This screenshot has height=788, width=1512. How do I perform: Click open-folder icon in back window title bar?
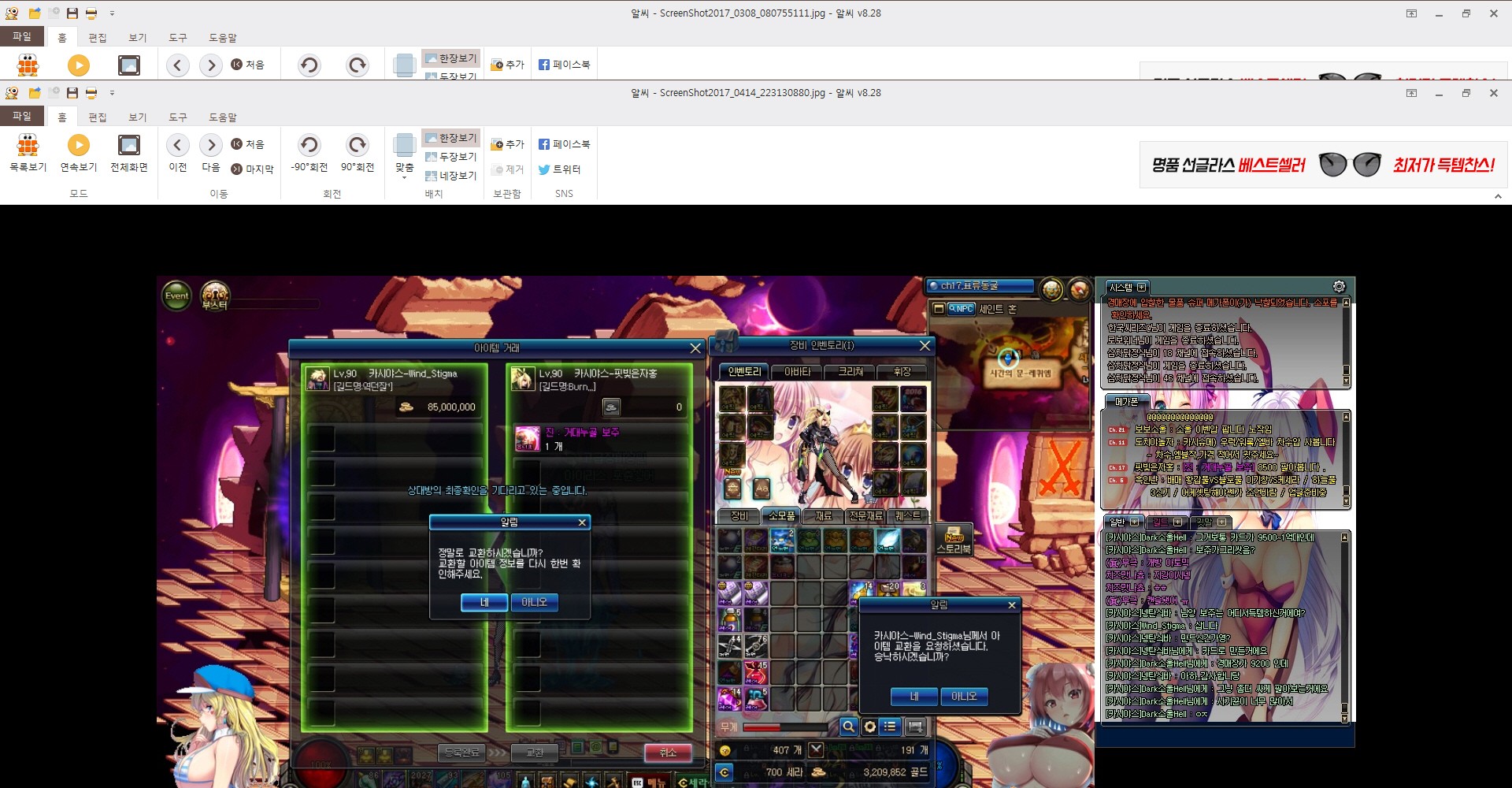tap(35, 13)
